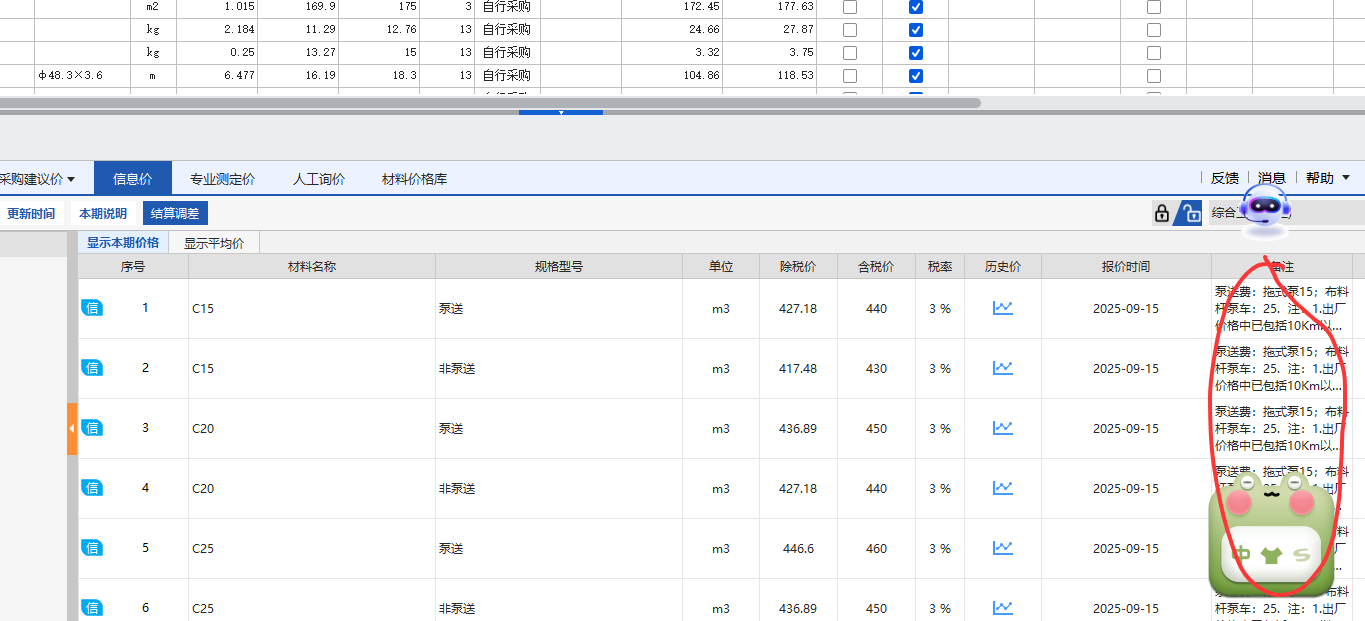The image size is (1365, 621).
Task: Open history price chart for row 2 C15 非泵送
Action: click(1002, 368)
